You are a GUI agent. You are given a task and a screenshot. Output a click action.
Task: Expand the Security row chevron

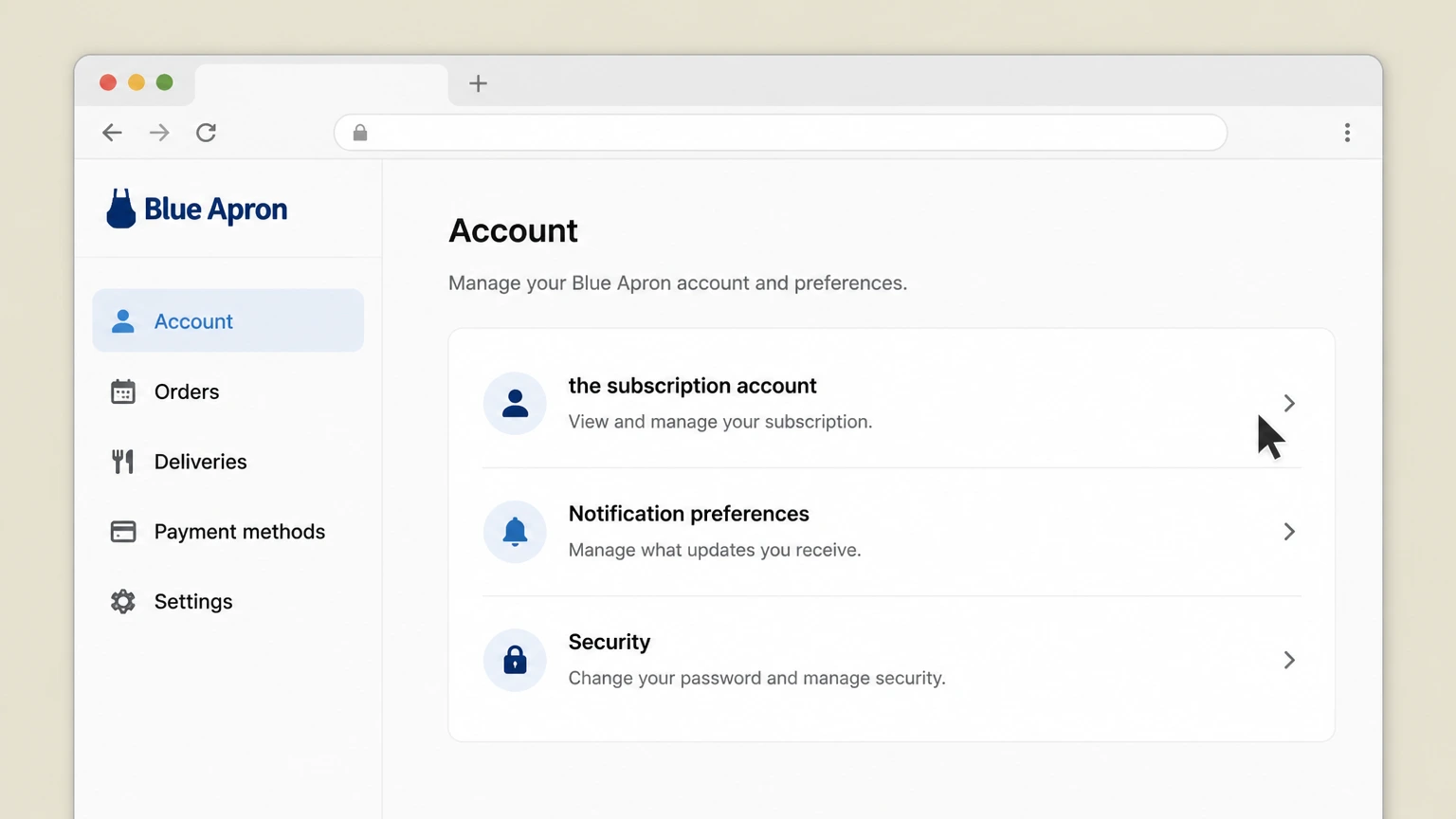click(x=1289, y=660)
